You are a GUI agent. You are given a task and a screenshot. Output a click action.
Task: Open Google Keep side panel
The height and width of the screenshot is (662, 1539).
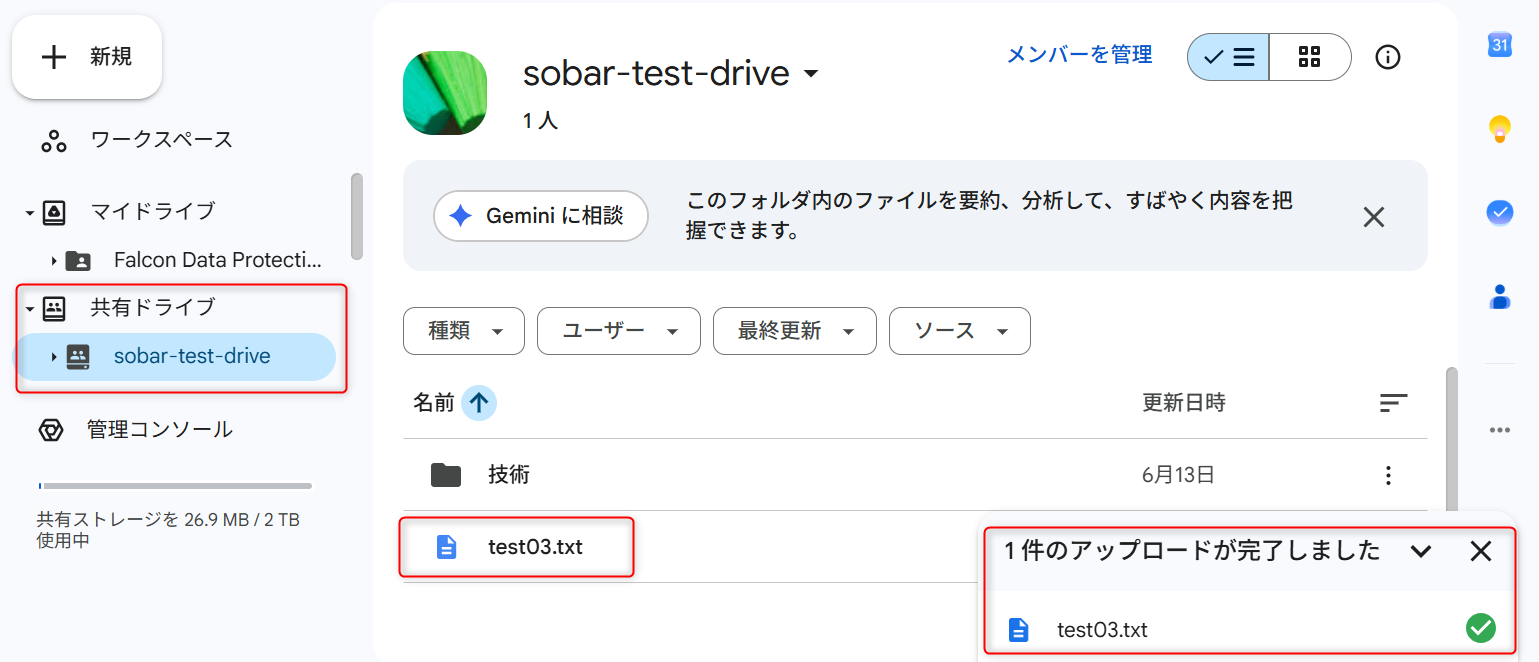point(1499,129)
